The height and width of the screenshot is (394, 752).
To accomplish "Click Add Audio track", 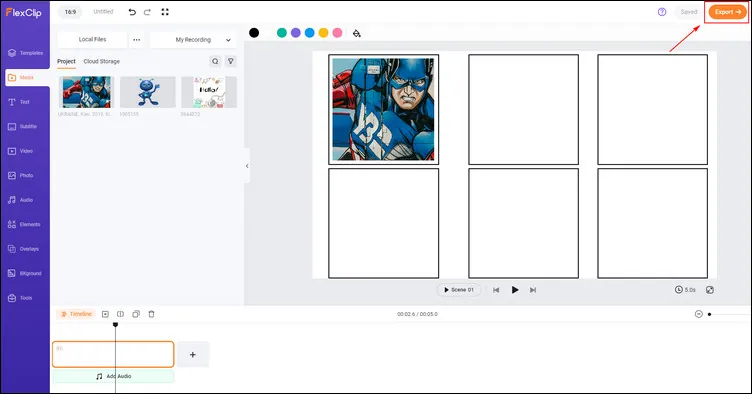I will [x=113, y=376].
